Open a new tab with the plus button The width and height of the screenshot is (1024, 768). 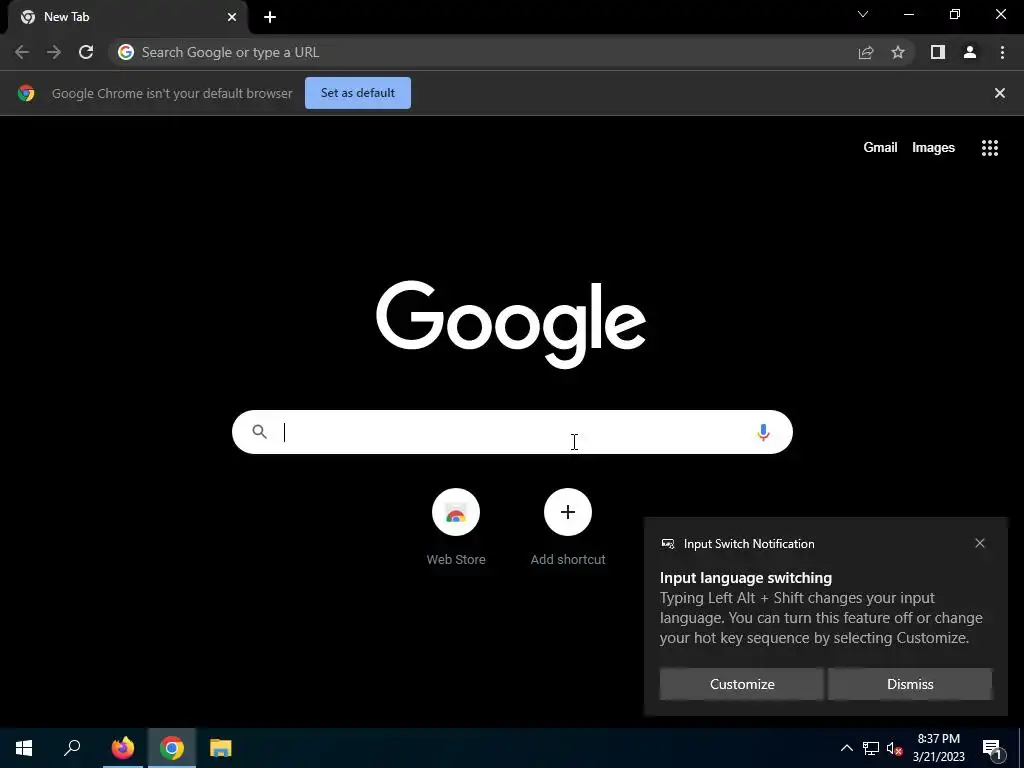[270, 17]
